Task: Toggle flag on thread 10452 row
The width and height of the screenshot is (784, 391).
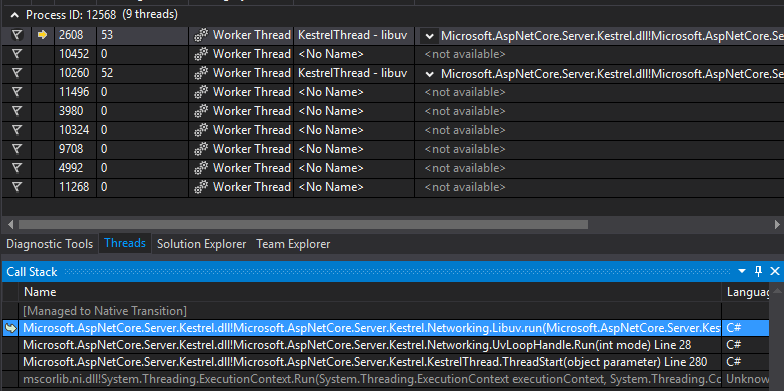Action: 17,54
